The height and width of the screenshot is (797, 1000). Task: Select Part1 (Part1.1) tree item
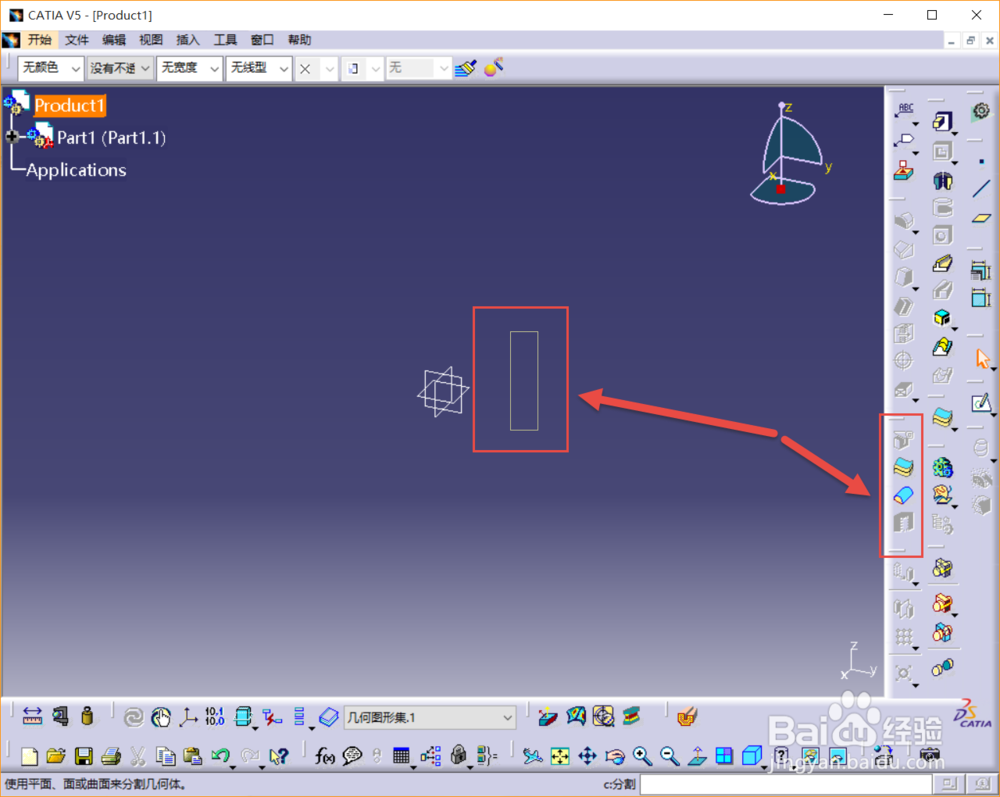pos(112,138)
